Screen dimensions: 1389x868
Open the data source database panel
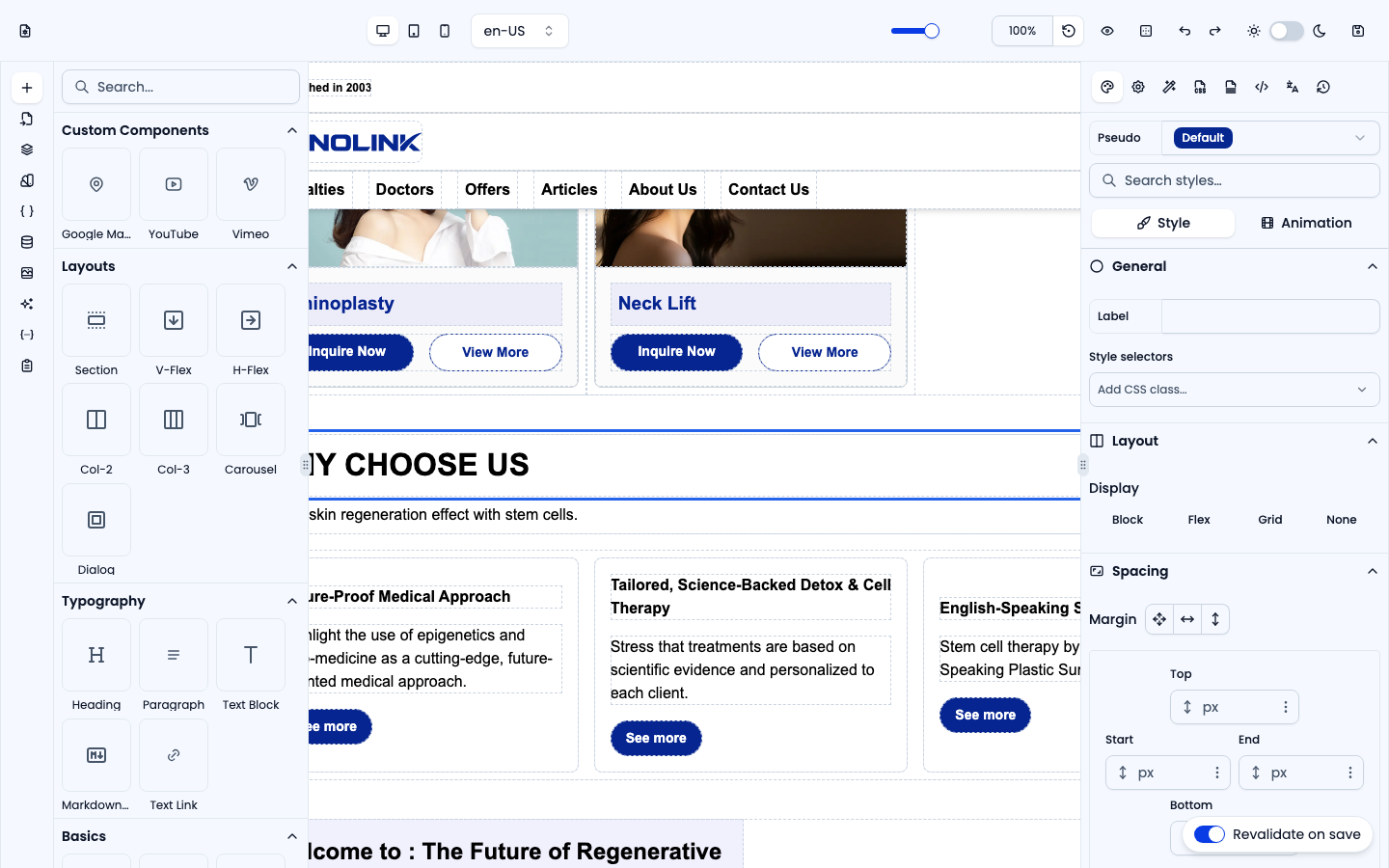coord(27,242)
